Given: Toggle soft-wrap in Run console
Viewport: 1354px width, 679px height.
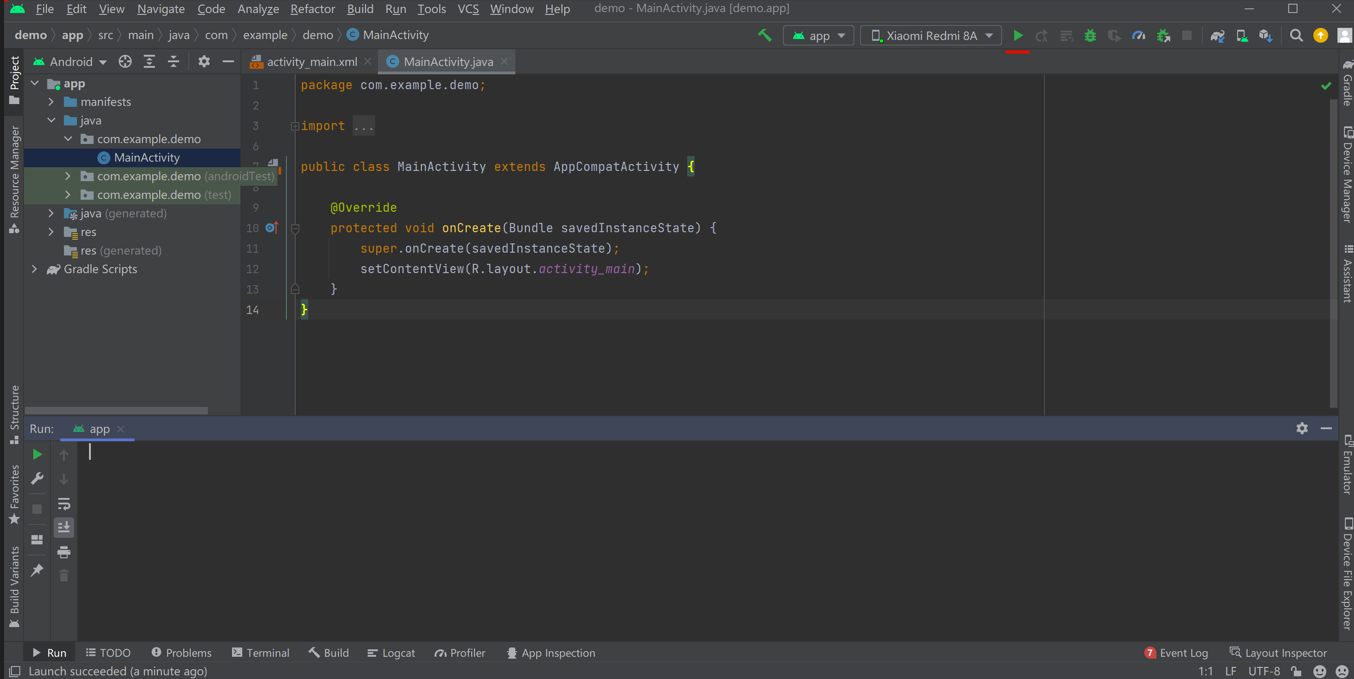Looking at the screenshot, I should click(64, 504).
